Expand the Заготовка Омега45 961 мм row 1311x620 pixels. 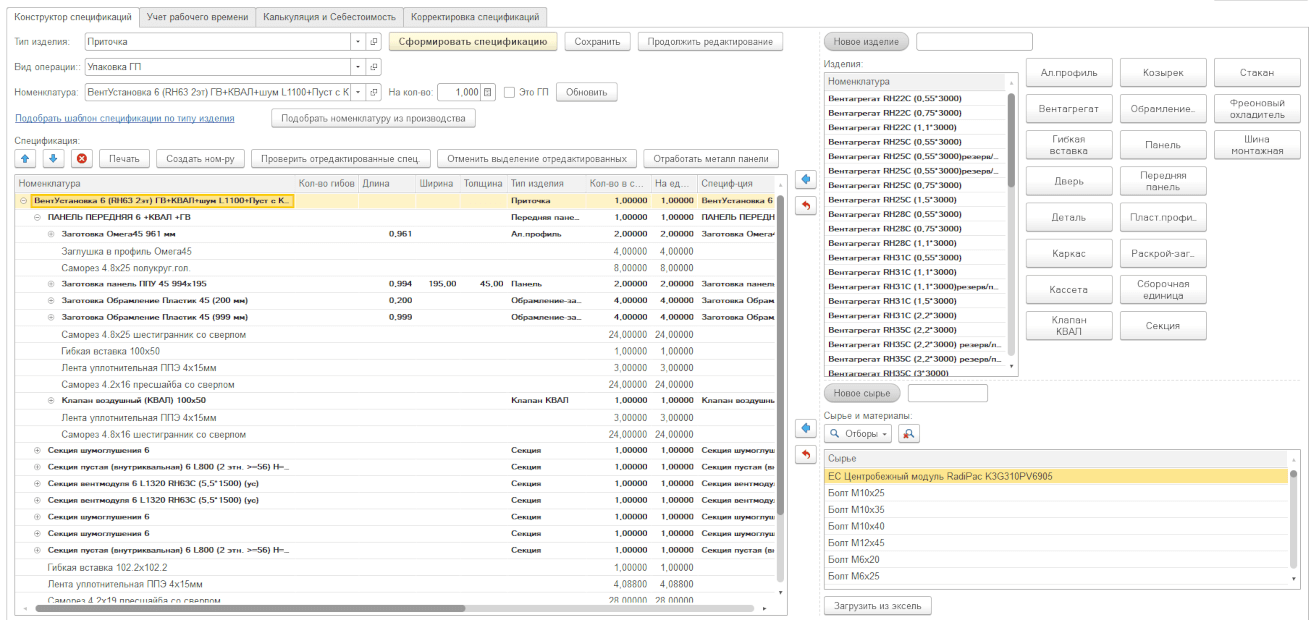point(51,234)
